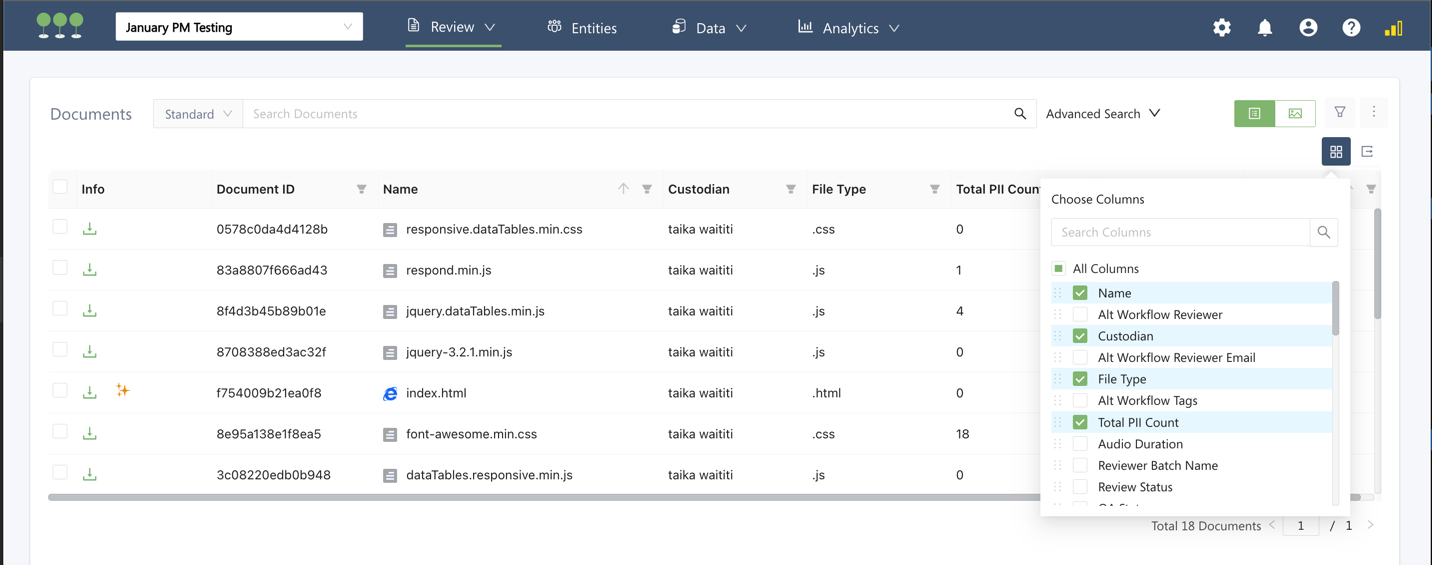Click the sparkle icon on index.html row
This screenshot has height=565, width=1432.
click(x=123, y=391)
